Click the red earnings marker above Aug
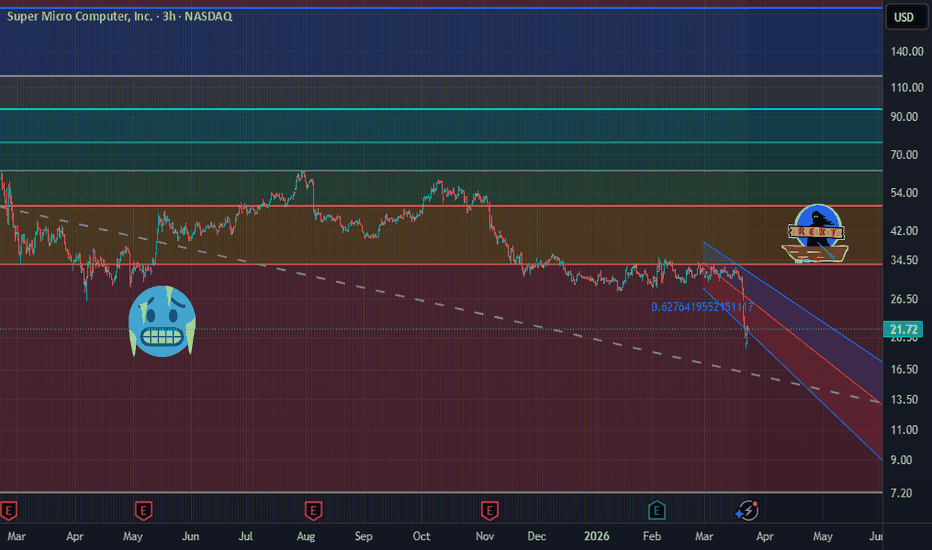The image size is (932, 550). click(316, 510)
